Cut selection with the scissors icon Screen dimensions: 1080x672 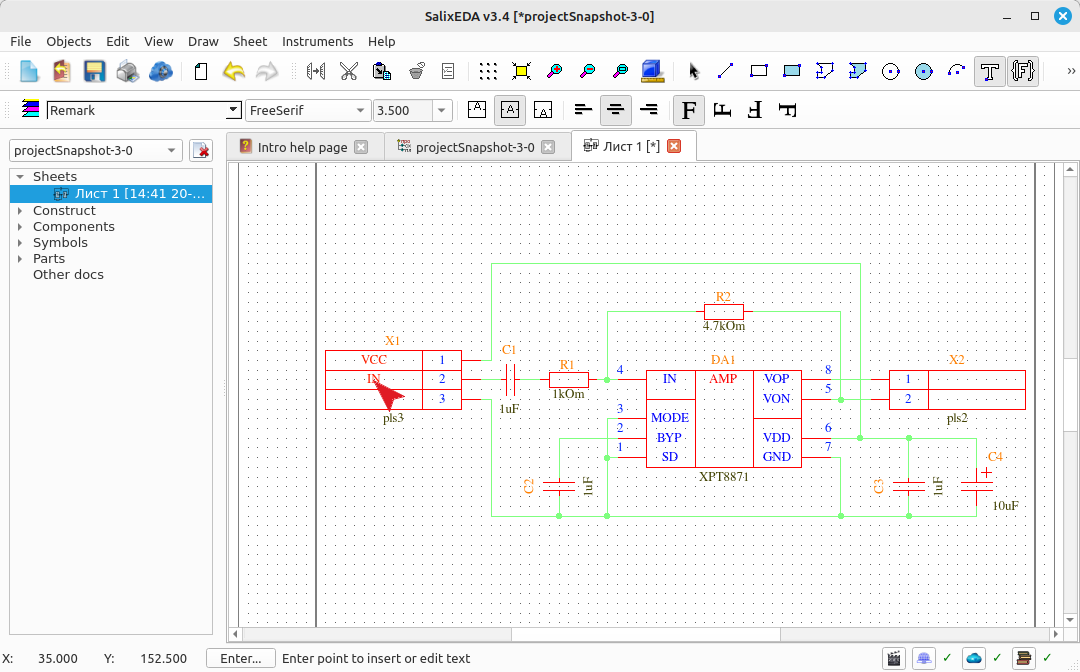pos(349,71)
